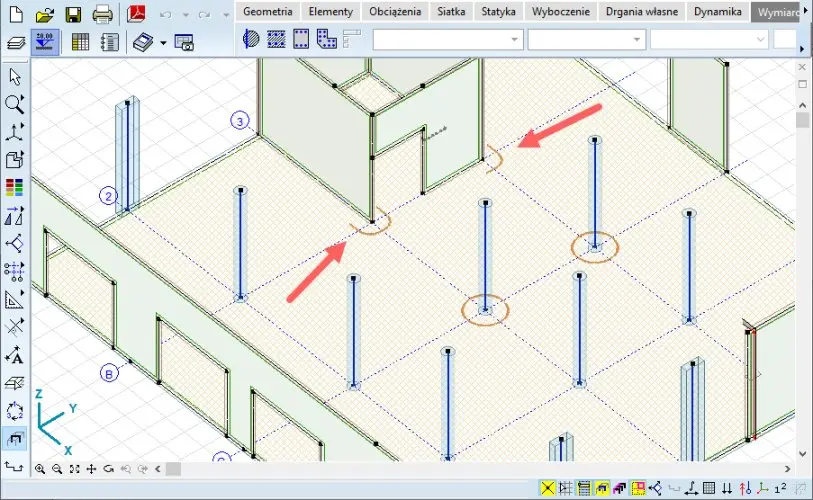
Task: Click the Geometria tab
Action: click(x=268, y=12)
